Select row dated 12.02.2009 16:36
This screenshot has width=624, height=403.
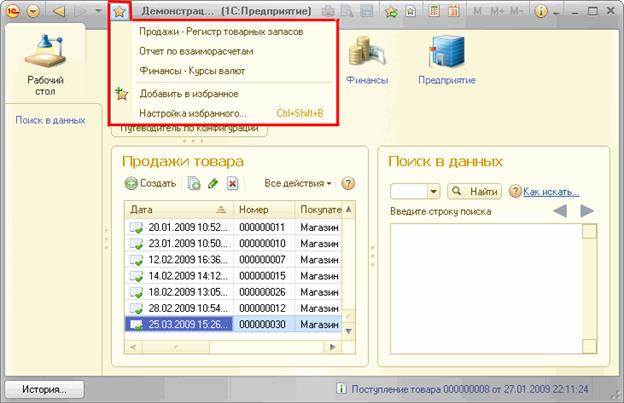(233, 260)
